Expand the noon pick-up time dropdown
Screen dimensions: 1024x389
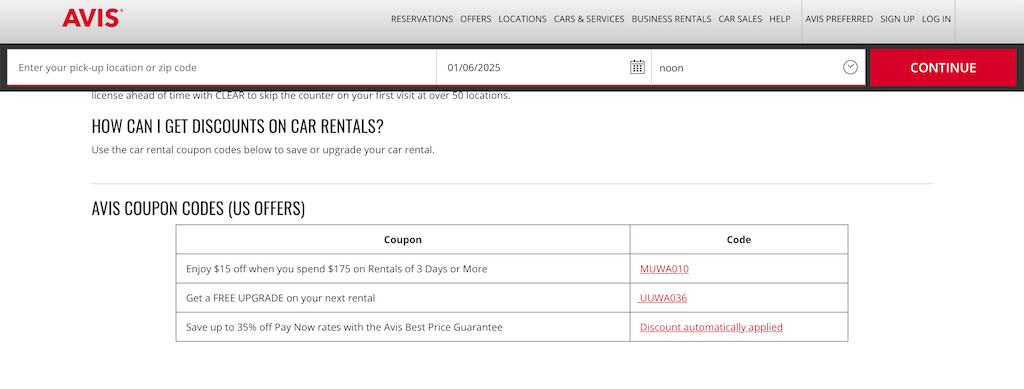[x=758, y=67]
